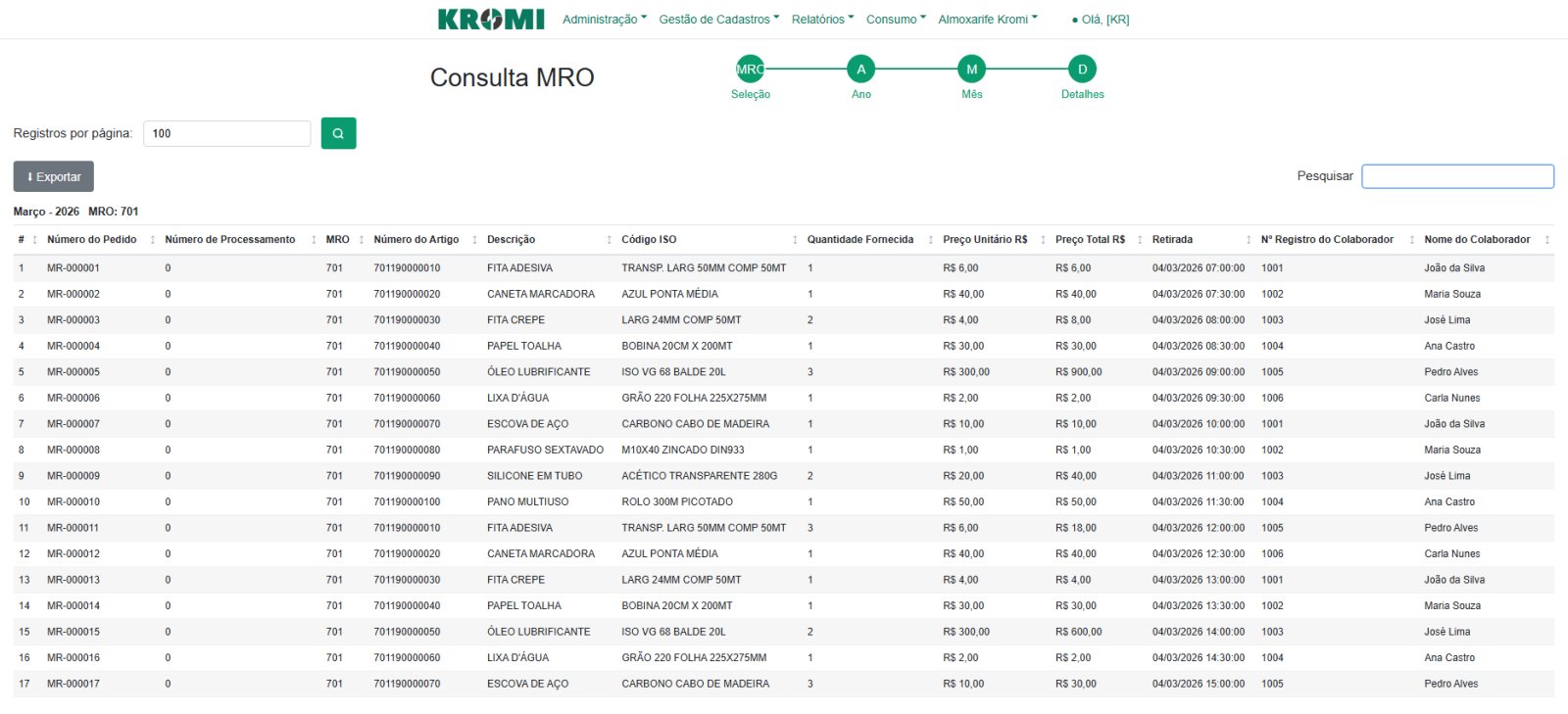Sort by Retirada column header
Screen dimensions: 1568x714
tap(1172, 240)
